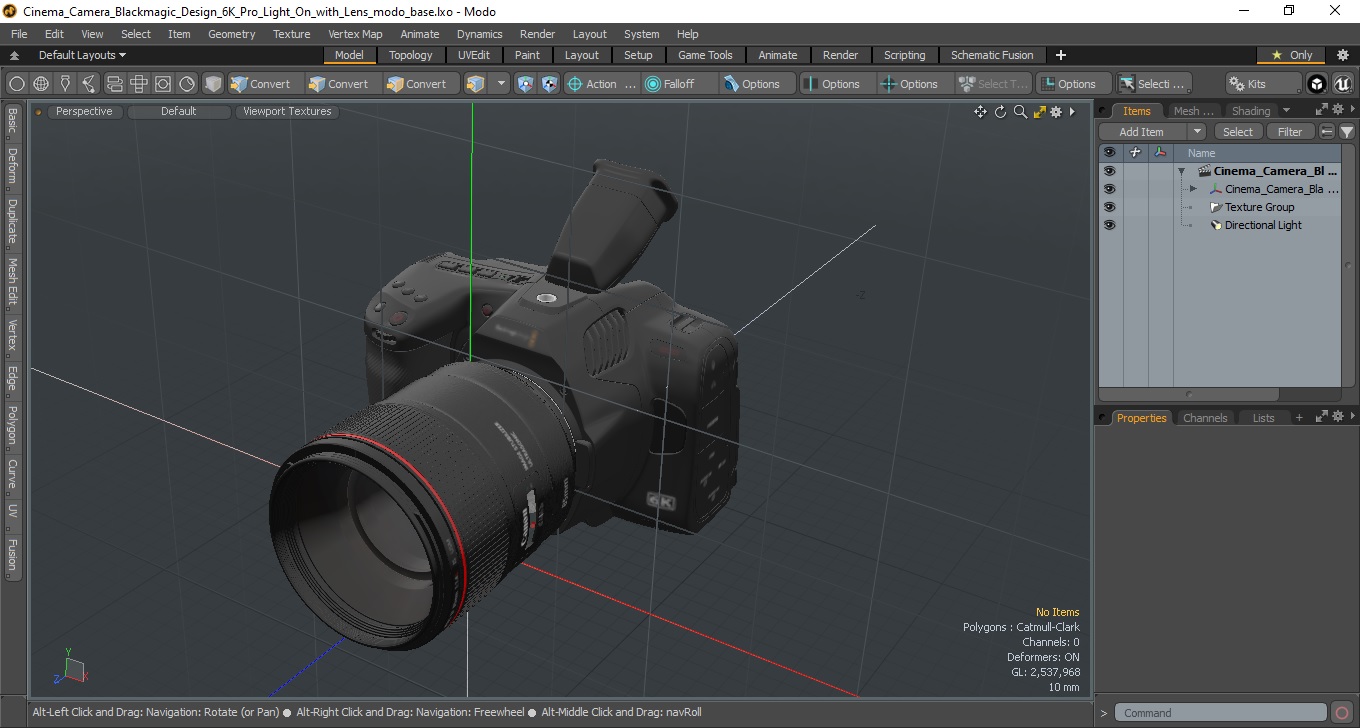Image resolution: width=1360 pixels, height=728 pixels.
Task: Toggle the viewport lock dot beside Perspective
Action: tap(39, 112)
